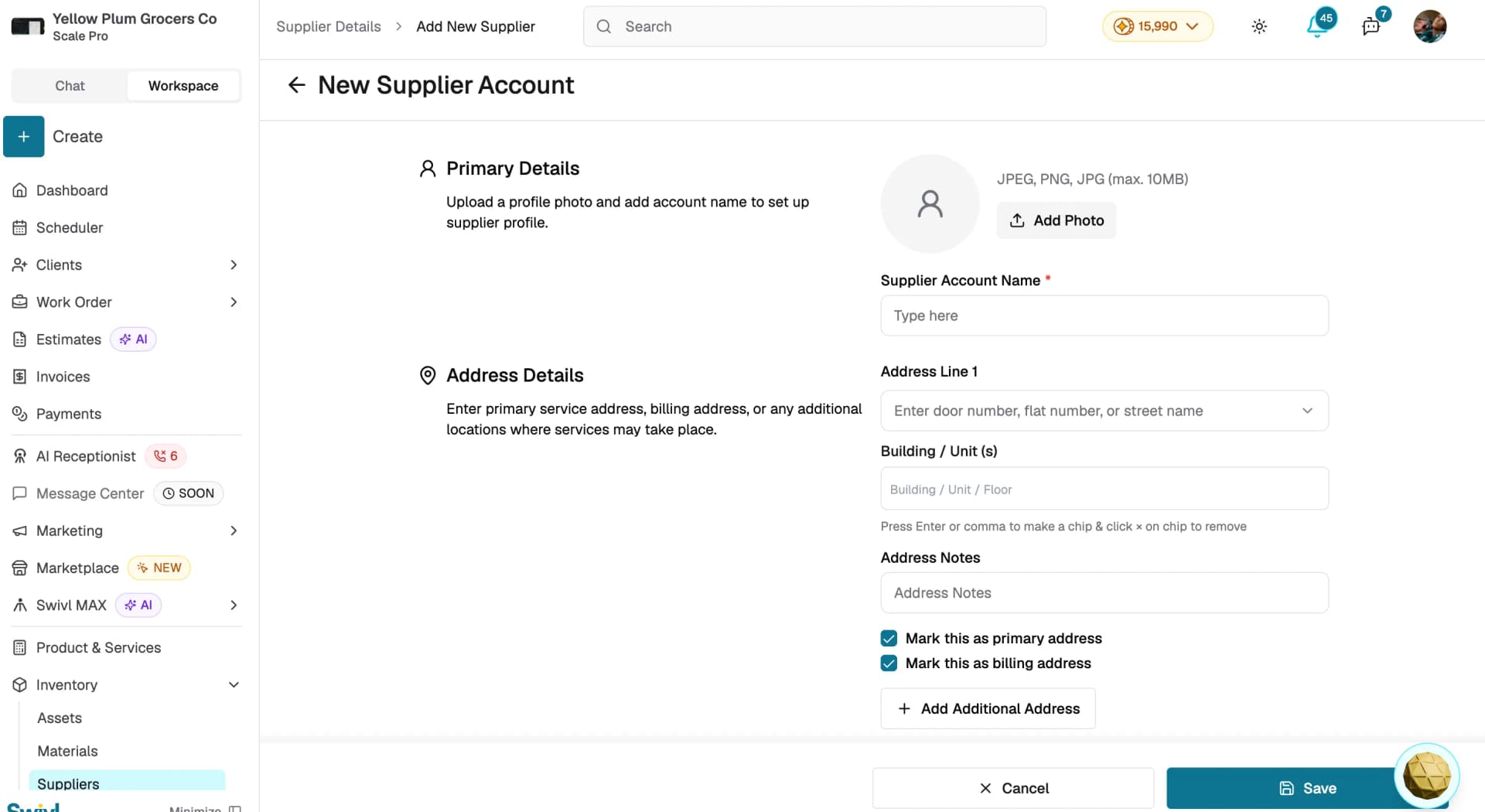The width and height of the screenshot is (1485, 812).
Task: Click the back arrow beside New Supplier Account
Action: [x=297, y=85]
